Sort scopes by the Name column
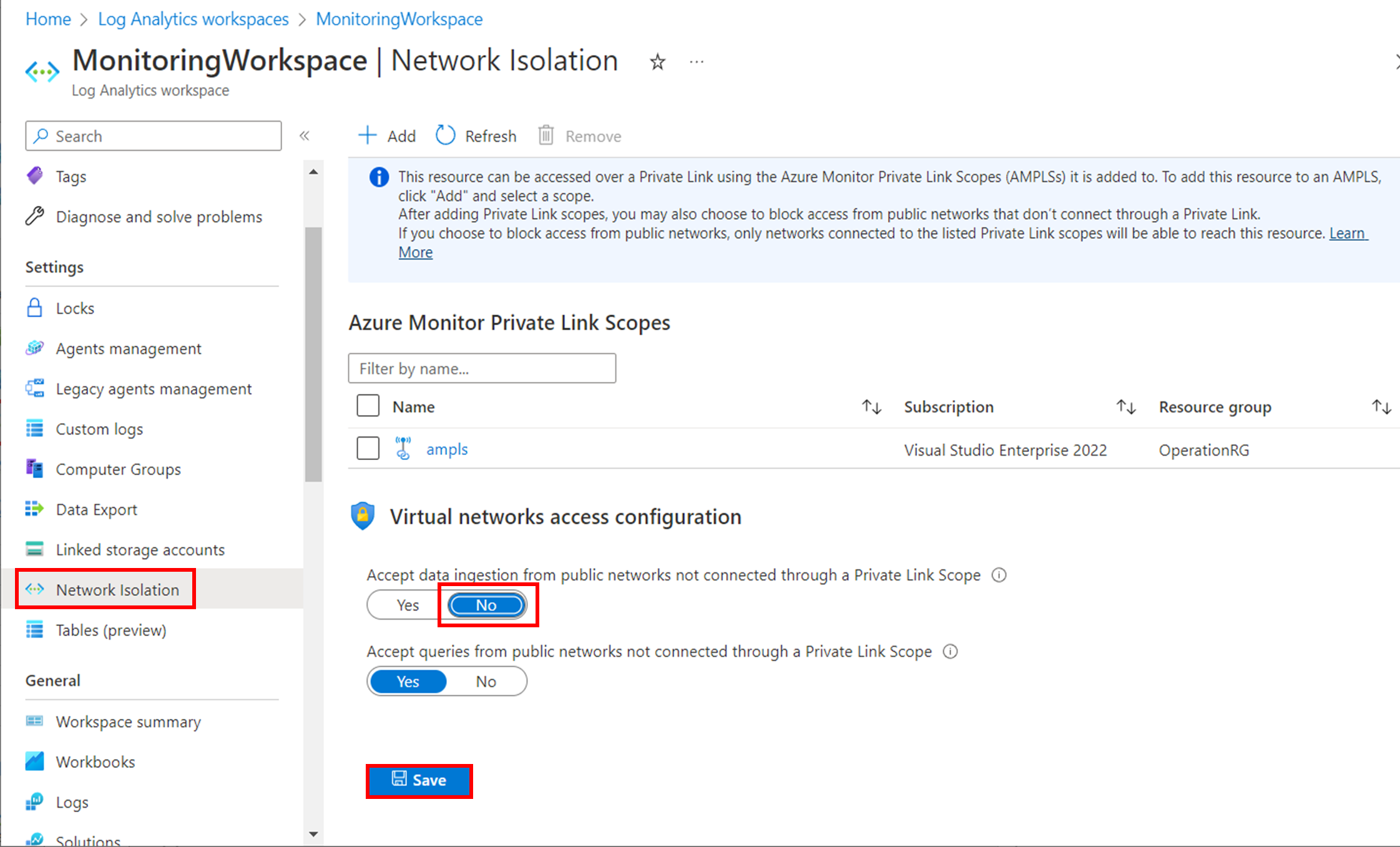1400x847 pixels. click(x=872, y=406)
